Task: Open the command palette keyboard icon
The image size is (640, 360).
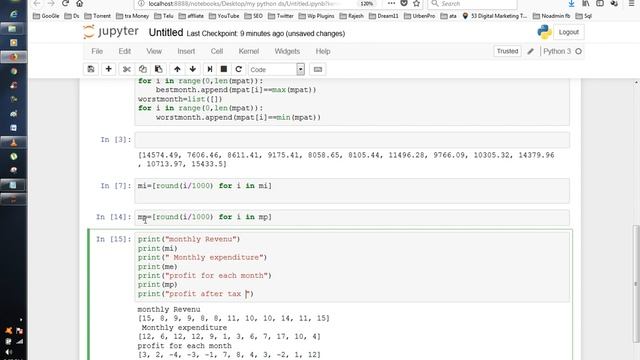Action: tap(318, 69)
